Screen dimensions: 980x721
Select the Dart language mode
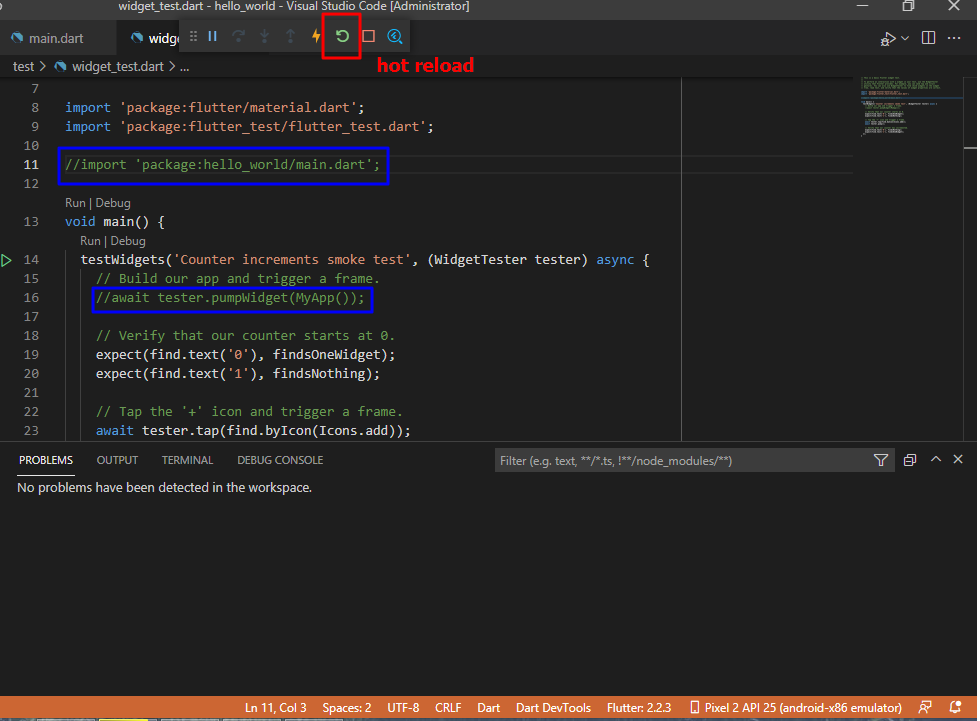point(488,708)
